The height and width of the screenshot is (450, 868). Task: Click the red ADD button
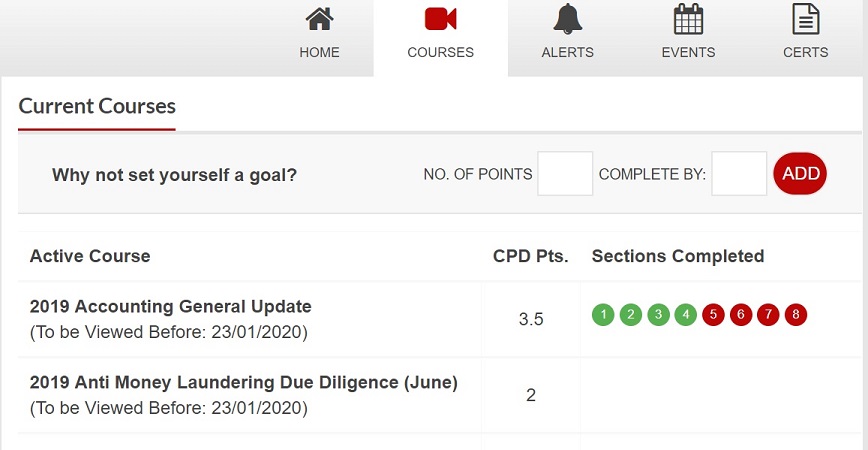point(800,174)
